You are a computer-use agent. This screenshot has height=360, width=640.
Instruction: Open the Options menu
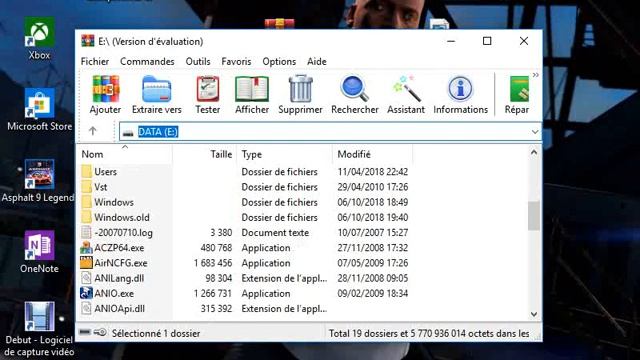coord(279,62)
